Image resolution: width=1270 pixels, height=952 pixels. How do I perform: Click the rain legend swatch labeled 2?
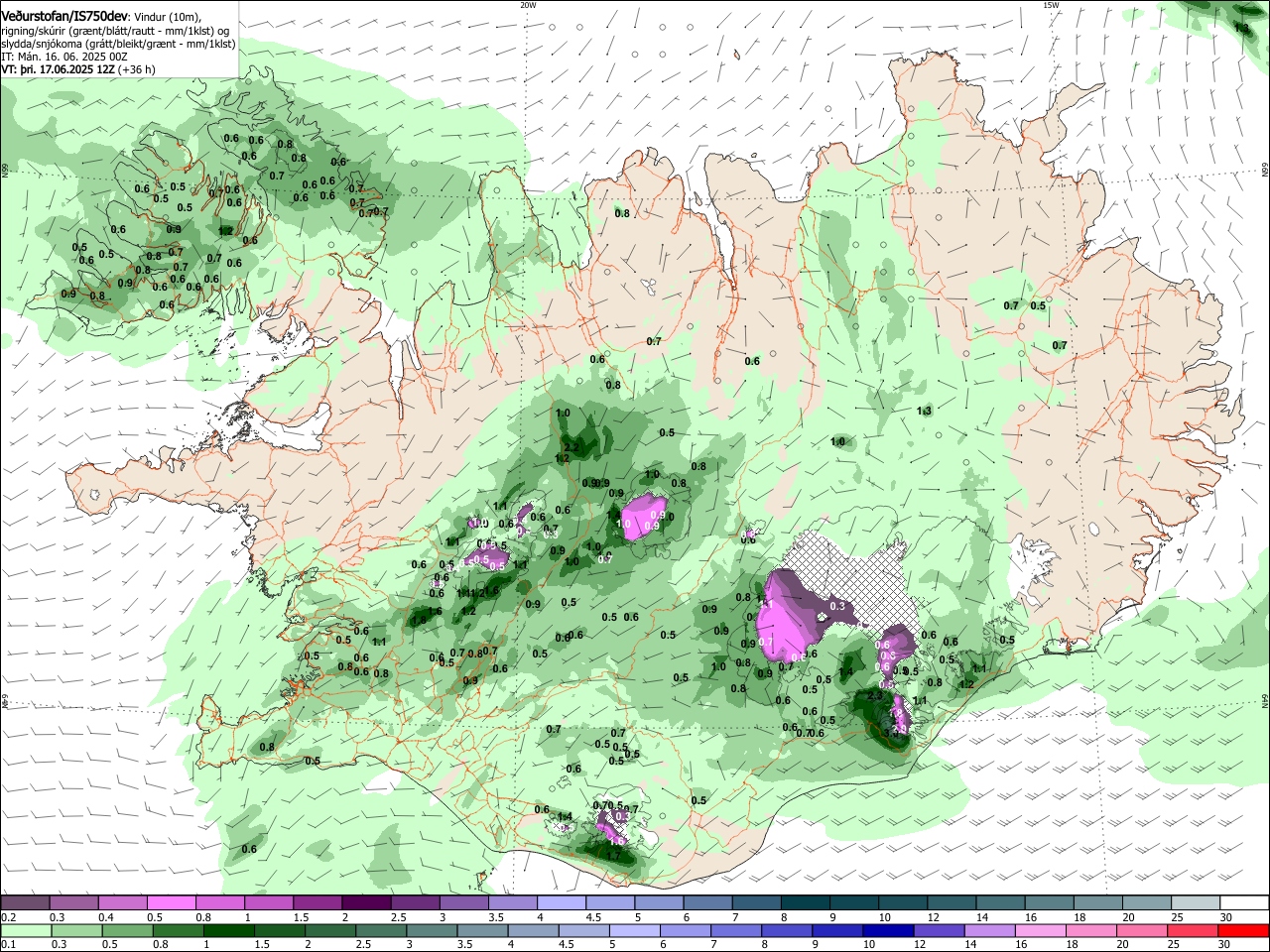click(330, 930)
